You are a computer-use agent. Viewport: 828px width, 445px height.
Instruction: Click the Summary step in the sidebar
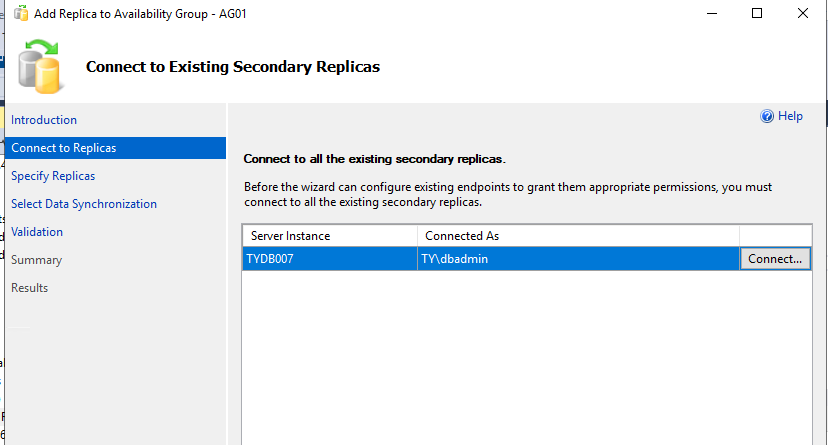pos(36,260)
